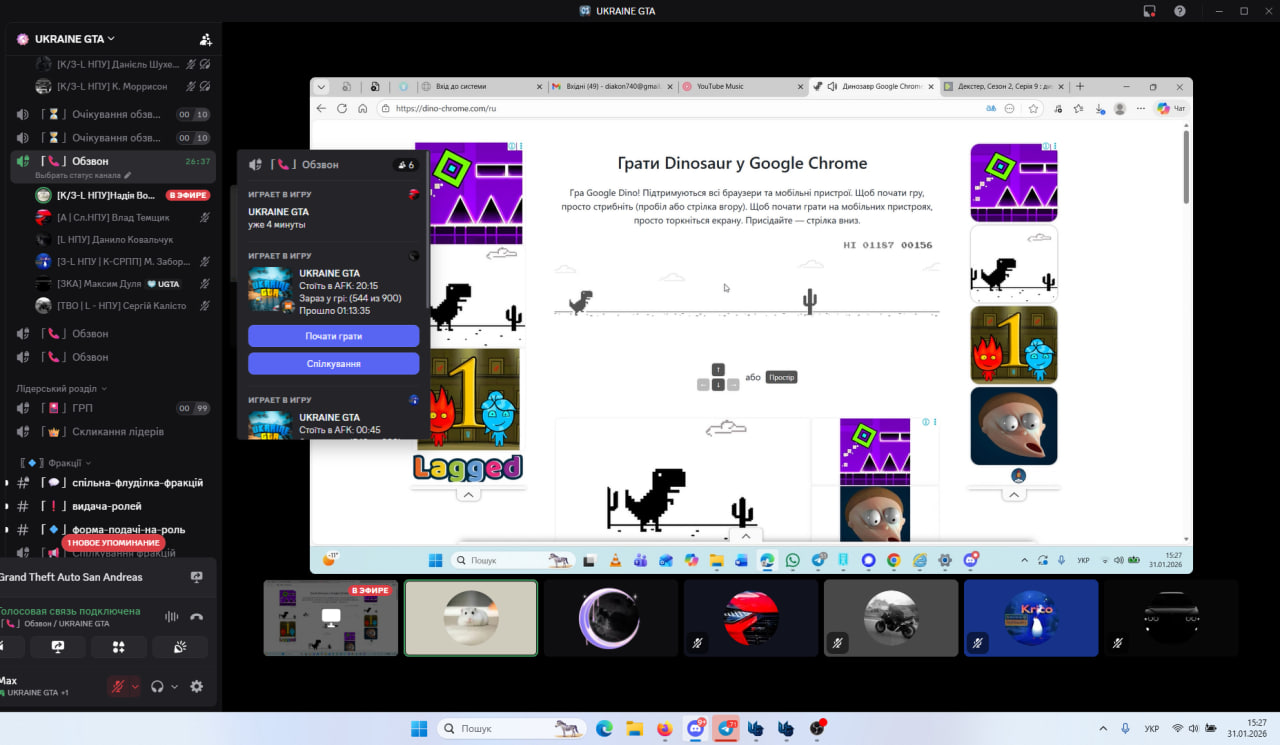This screenshot has width=1280, height=745.
Task: Click the UKRAINE GTA game art showing AFK 20:15
Action: (270, 290)
